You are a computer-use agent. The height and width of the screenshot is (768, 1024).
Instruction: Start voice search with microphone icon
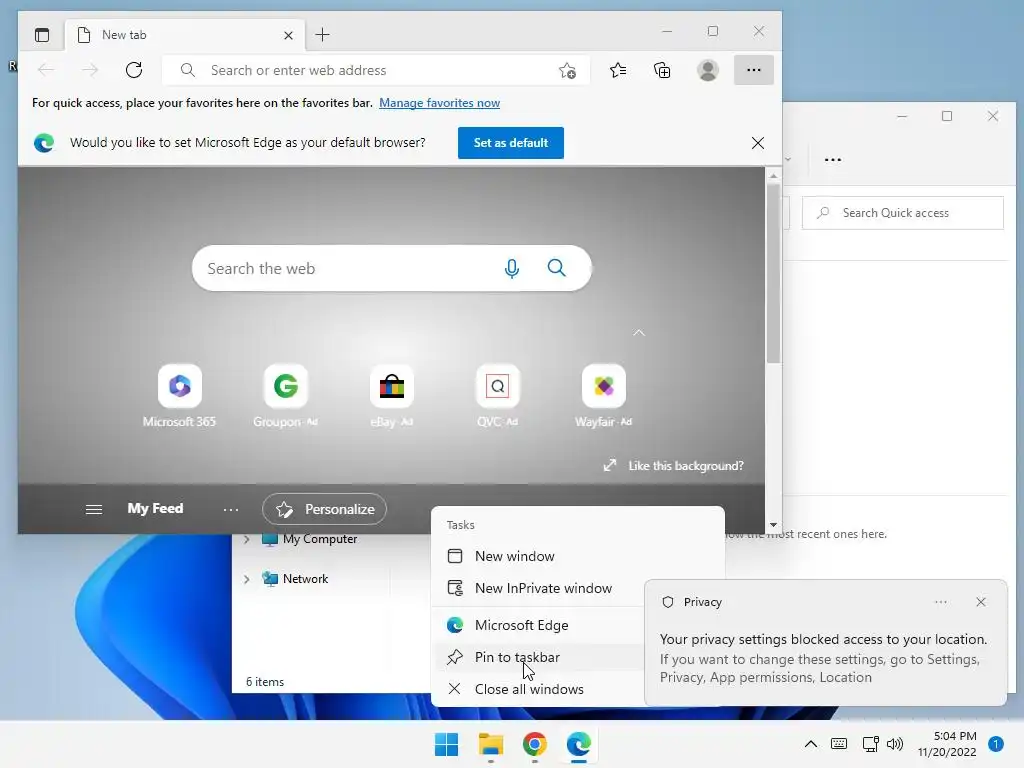512,268
